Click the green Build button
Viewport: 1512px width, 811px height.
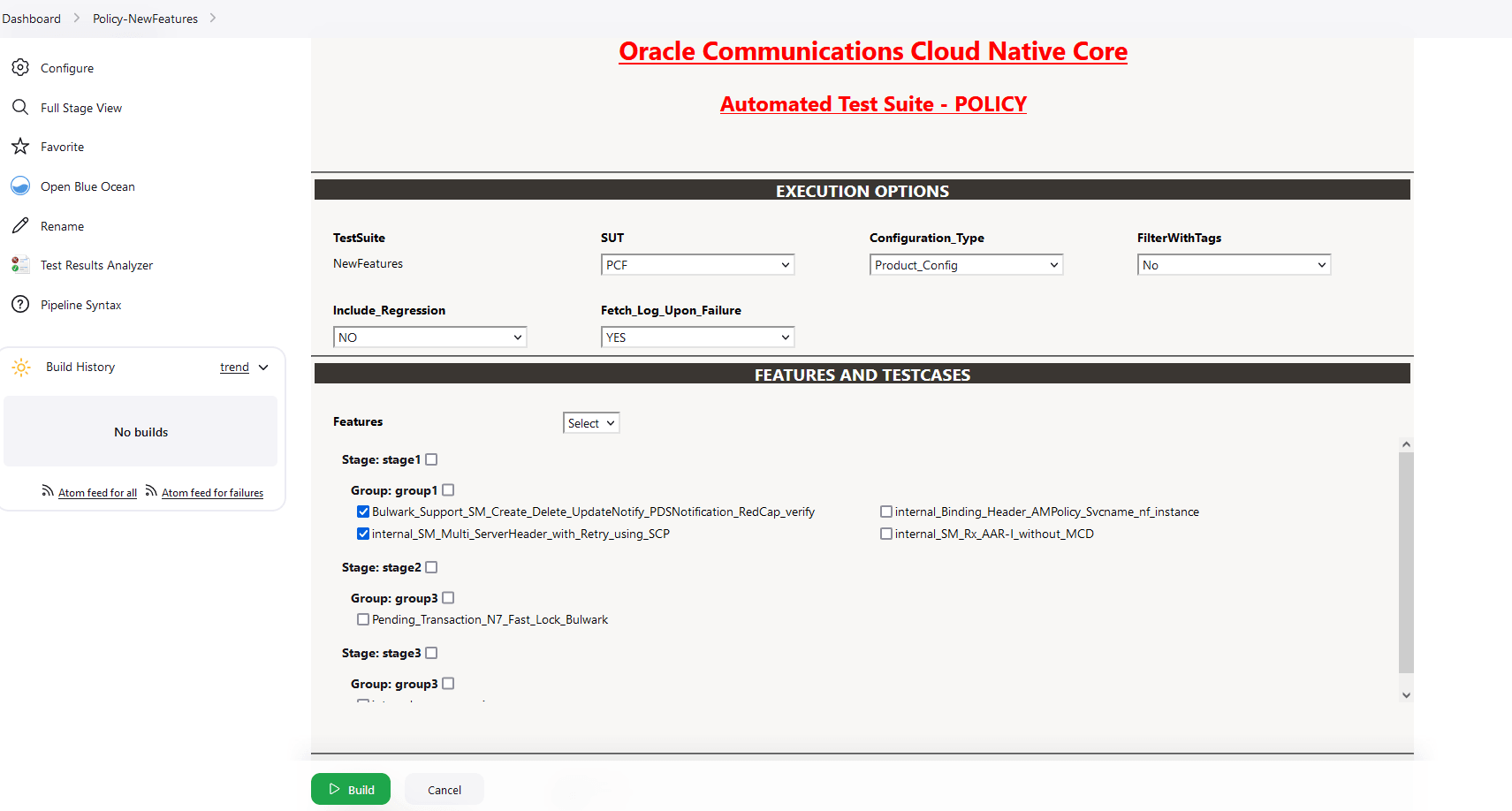[351, 789]
